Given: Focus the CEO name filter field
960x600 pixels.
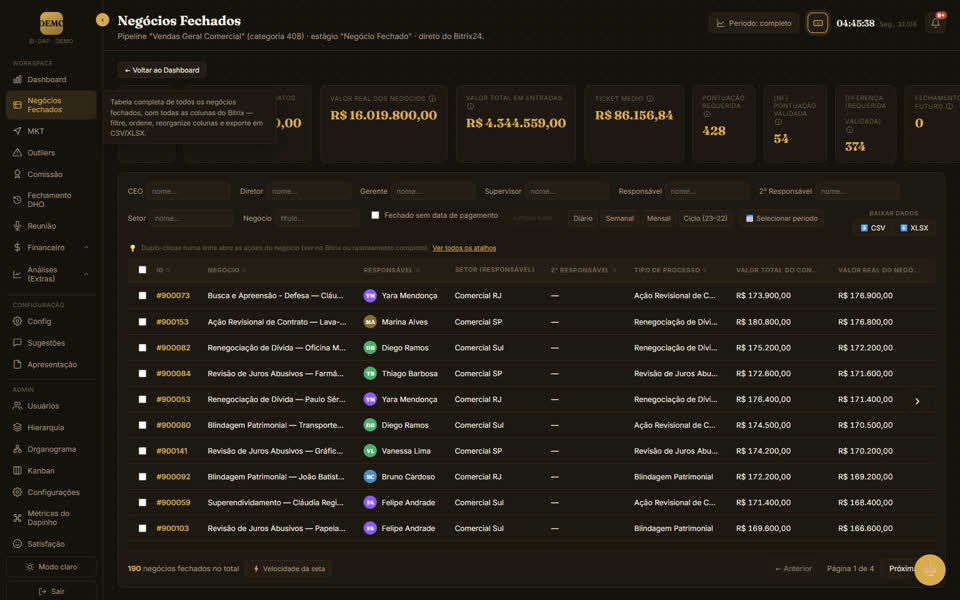Looking at the screenshot, I should tap(188, 192).
